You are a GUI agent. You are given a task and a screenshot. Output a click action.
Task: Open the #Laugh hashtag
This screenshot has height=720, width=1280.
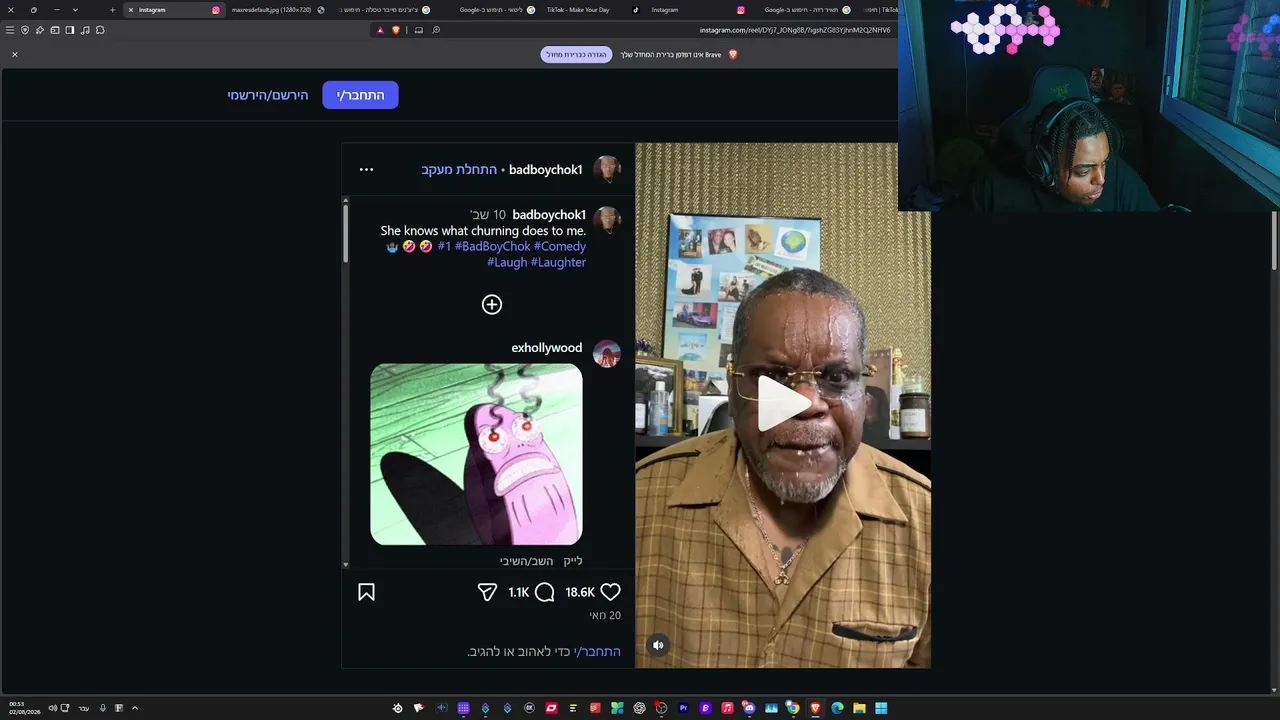click(507, 262)
